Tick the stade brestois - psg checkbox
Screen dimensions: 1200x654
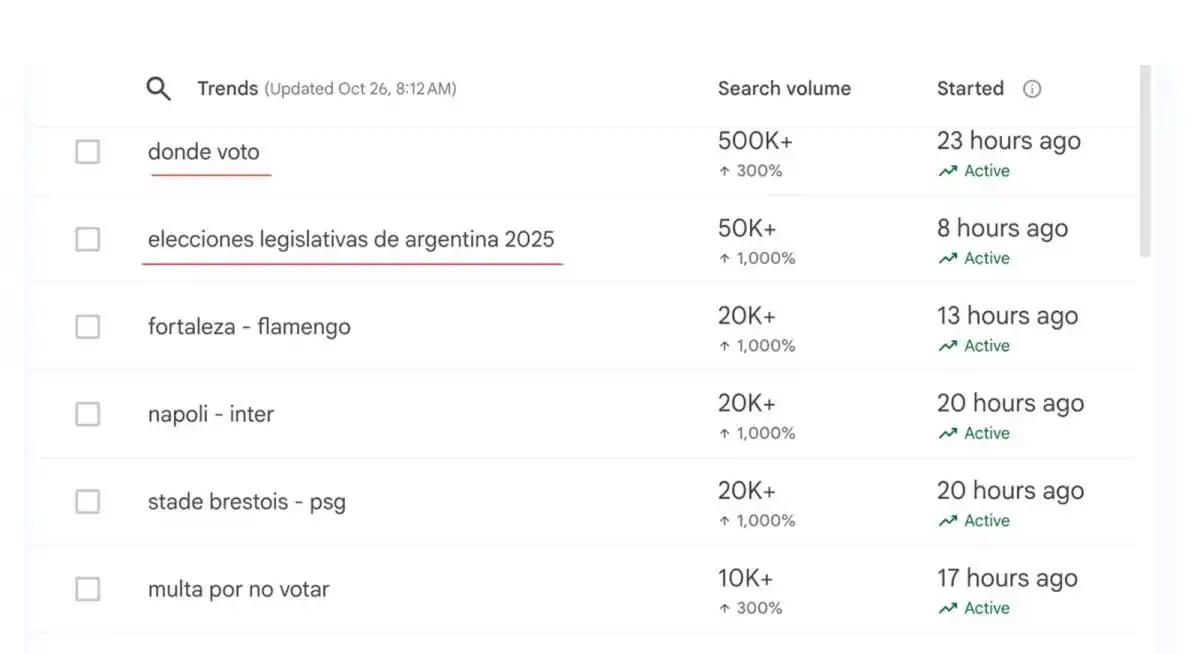click(x=88, y=502)
